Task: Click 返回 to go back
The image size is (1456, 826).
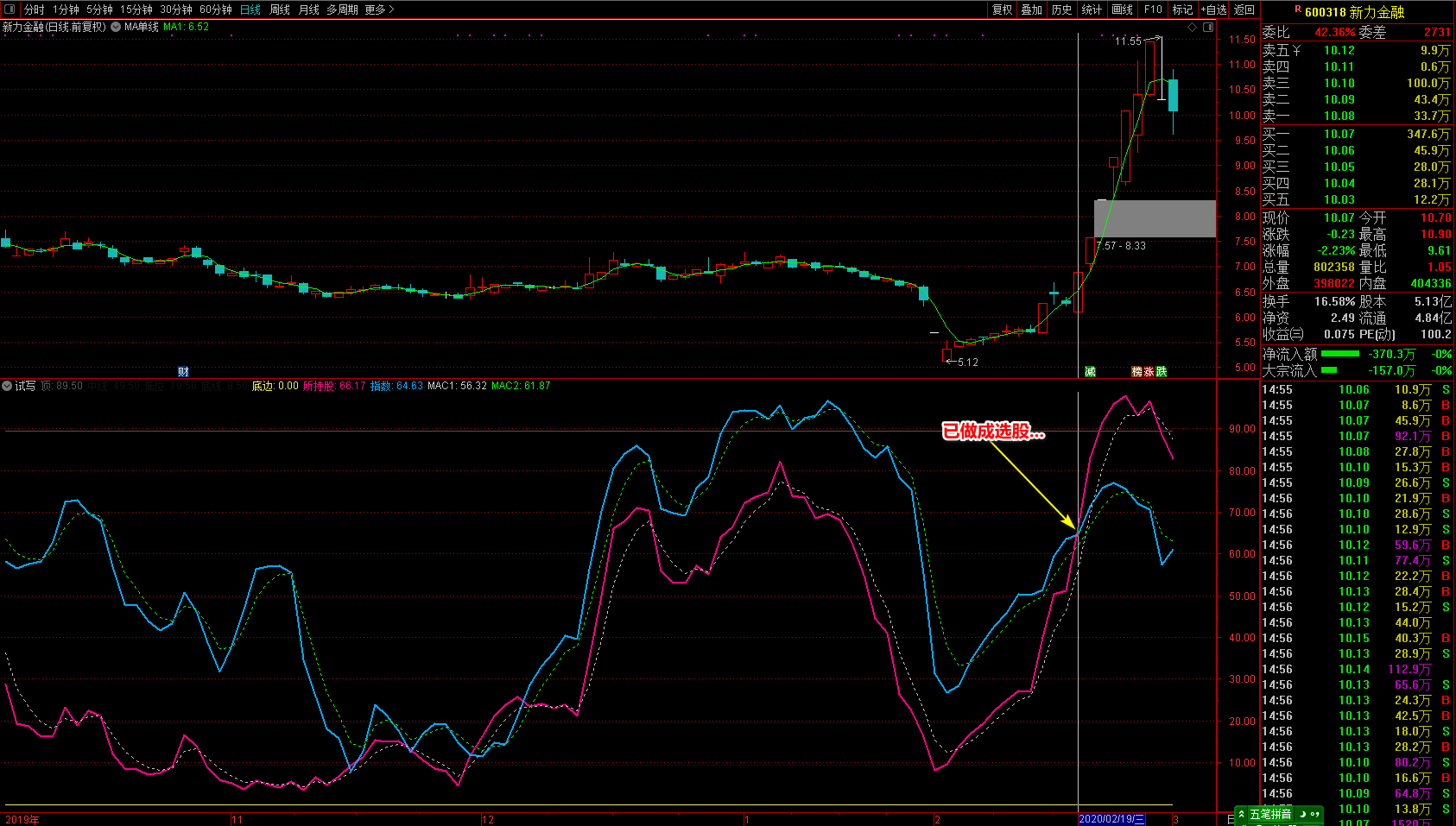Action: click(1244, 9)
